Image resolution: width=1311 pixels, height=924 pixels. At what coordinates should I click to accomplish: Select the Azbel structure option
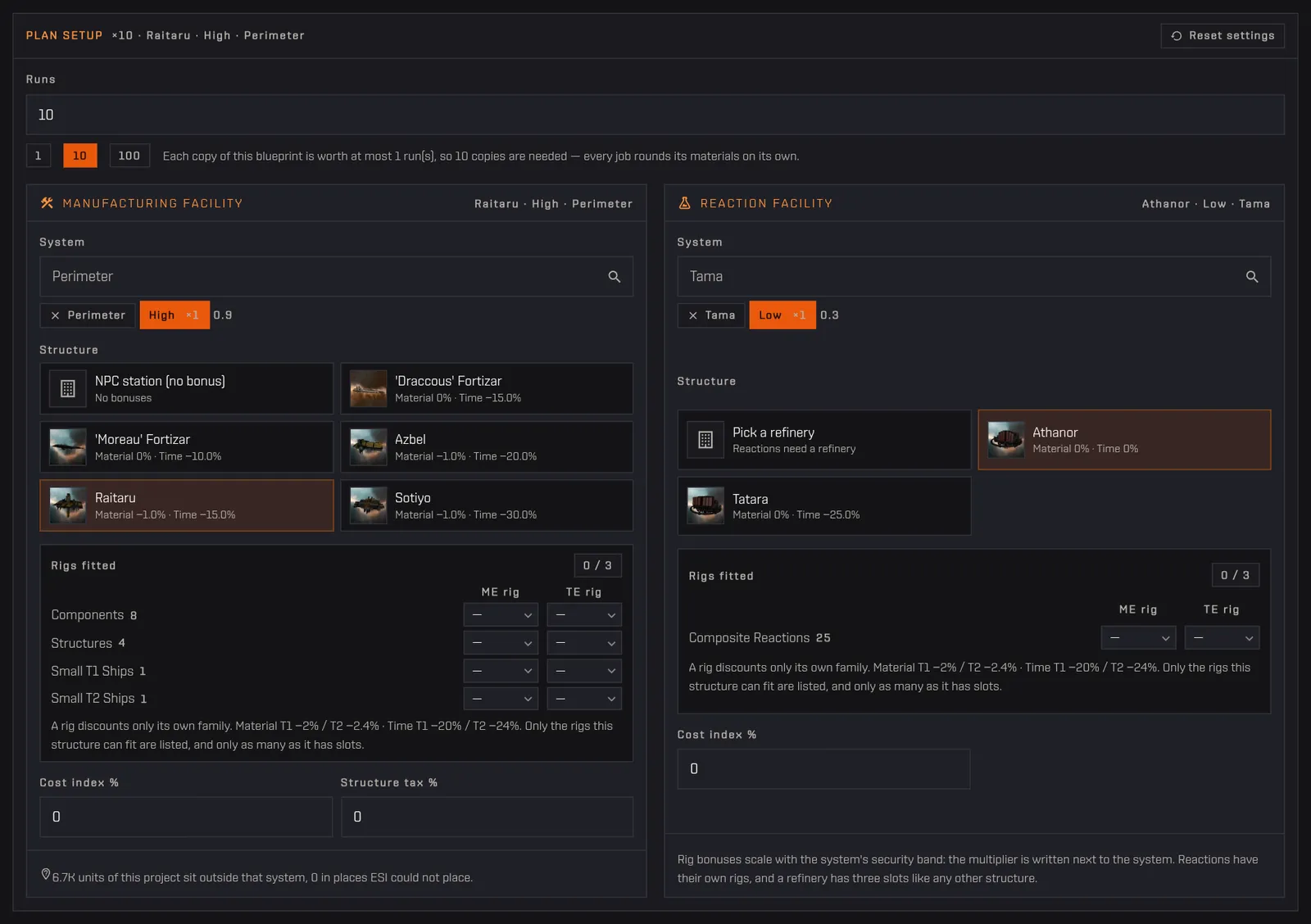point(487,447)
